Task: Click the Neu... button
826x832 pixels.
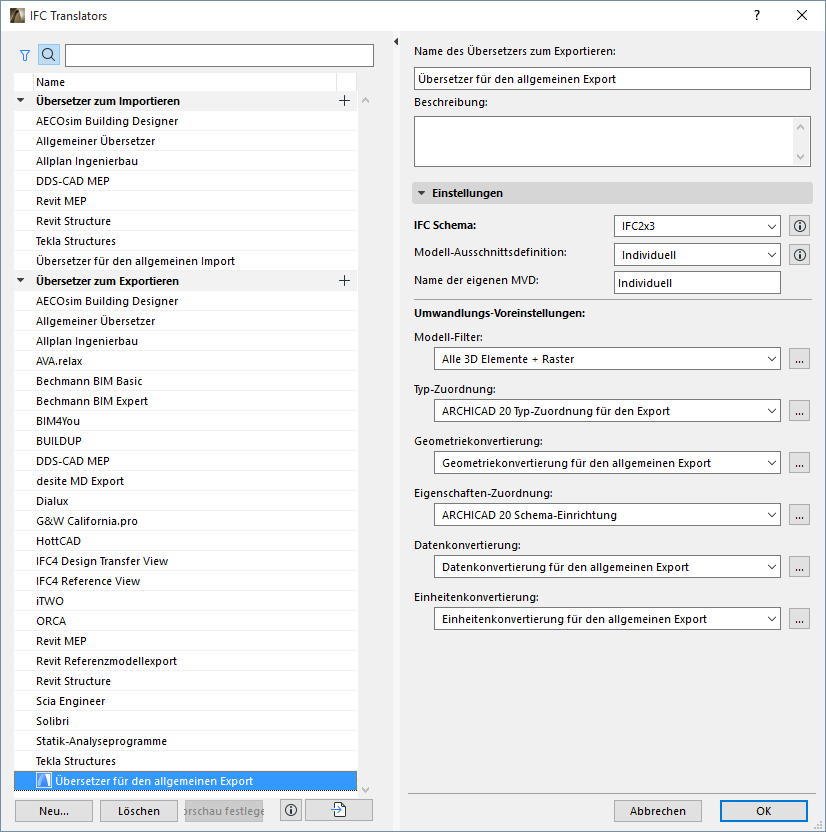Action: [x=53, y=810]
